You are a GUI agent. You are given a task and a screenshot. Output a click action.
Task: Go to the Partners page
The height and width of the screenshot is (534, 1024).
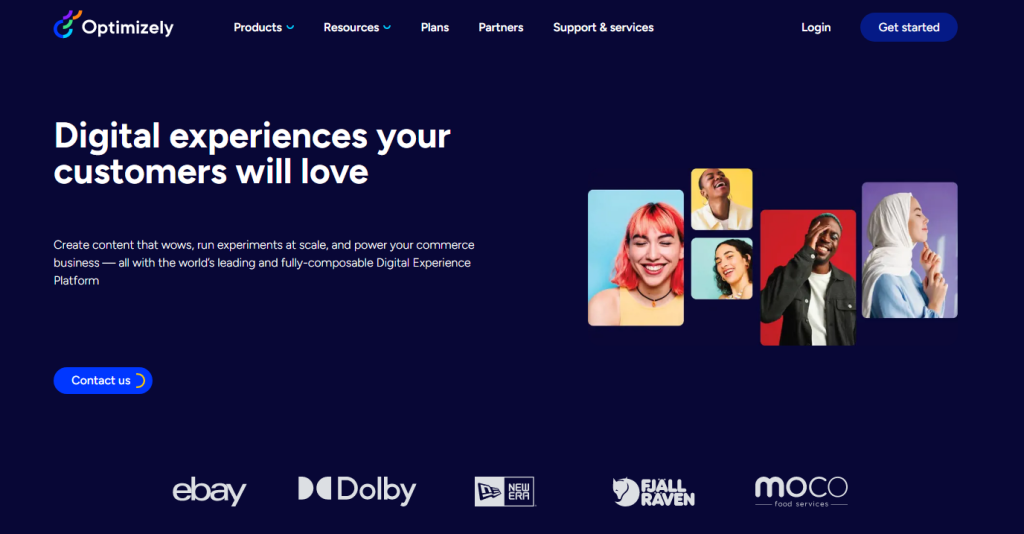(x=501, y=27)
